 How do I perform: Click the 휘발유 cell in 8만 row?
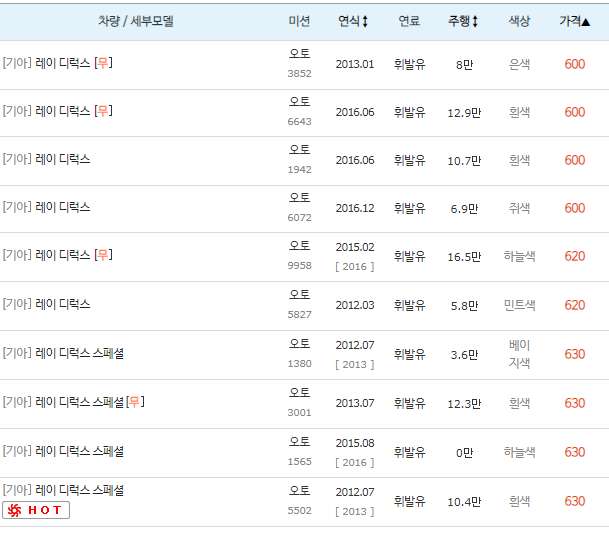409,64
